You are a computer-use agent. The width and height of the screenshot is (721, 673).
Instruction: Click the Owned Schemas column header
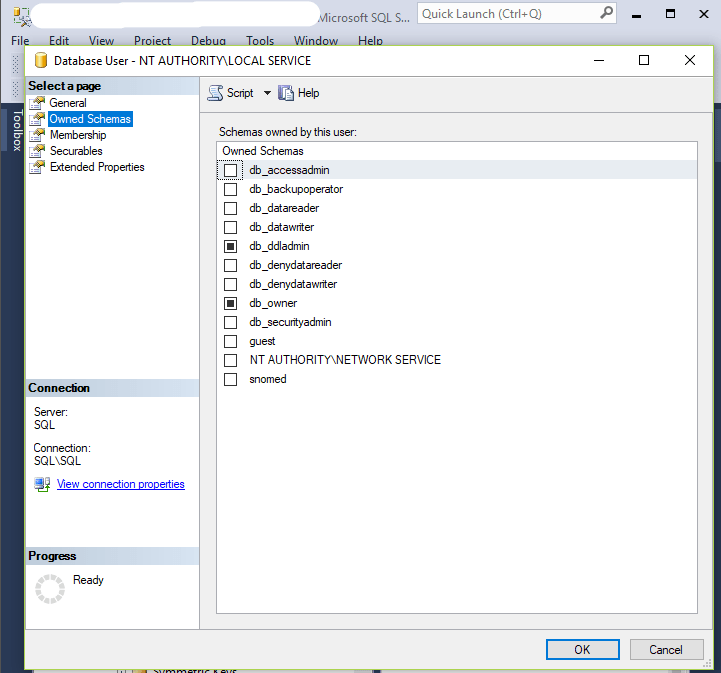(x=457, y=151)
